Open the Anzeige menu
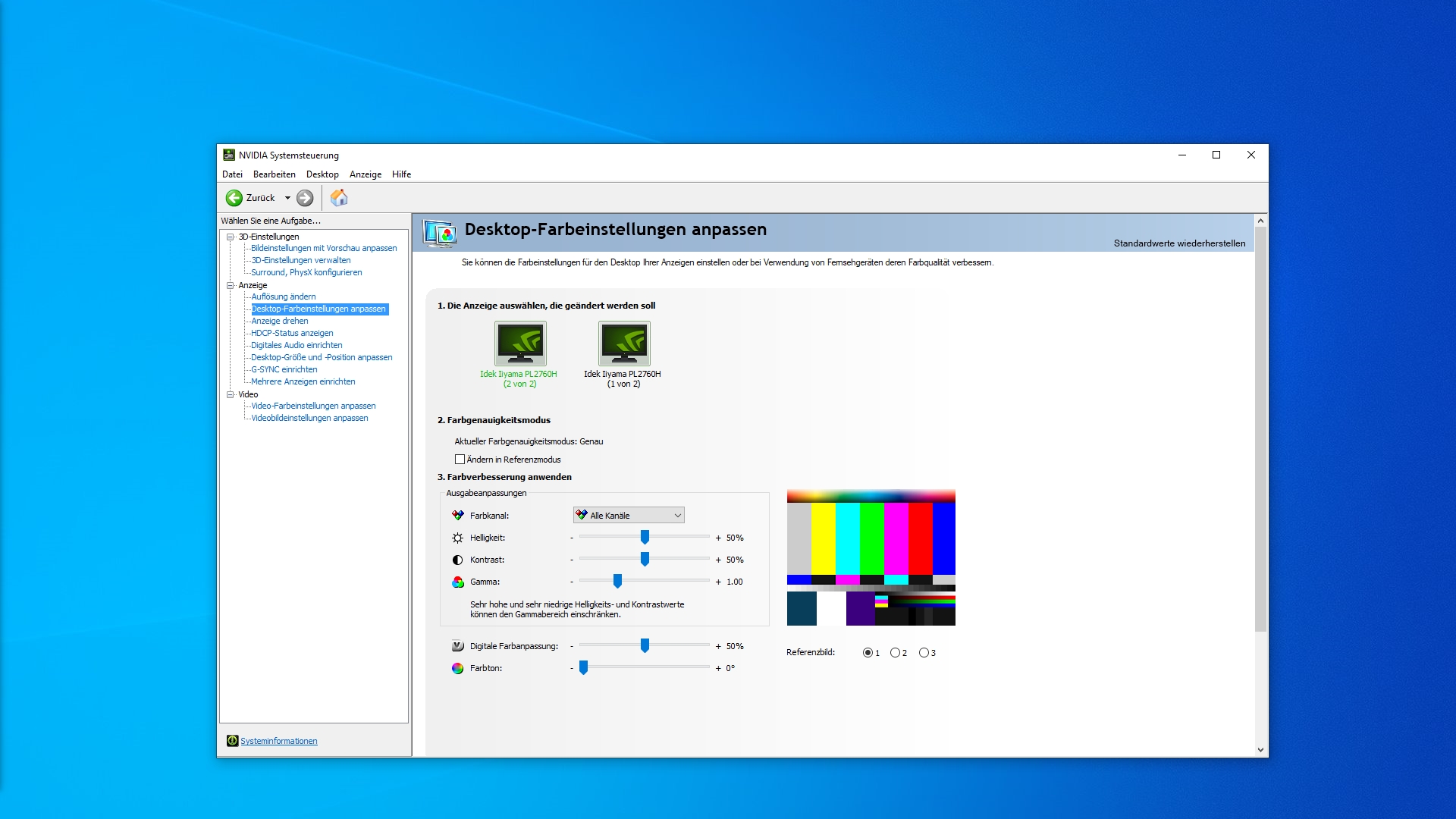 pos(366,174)
